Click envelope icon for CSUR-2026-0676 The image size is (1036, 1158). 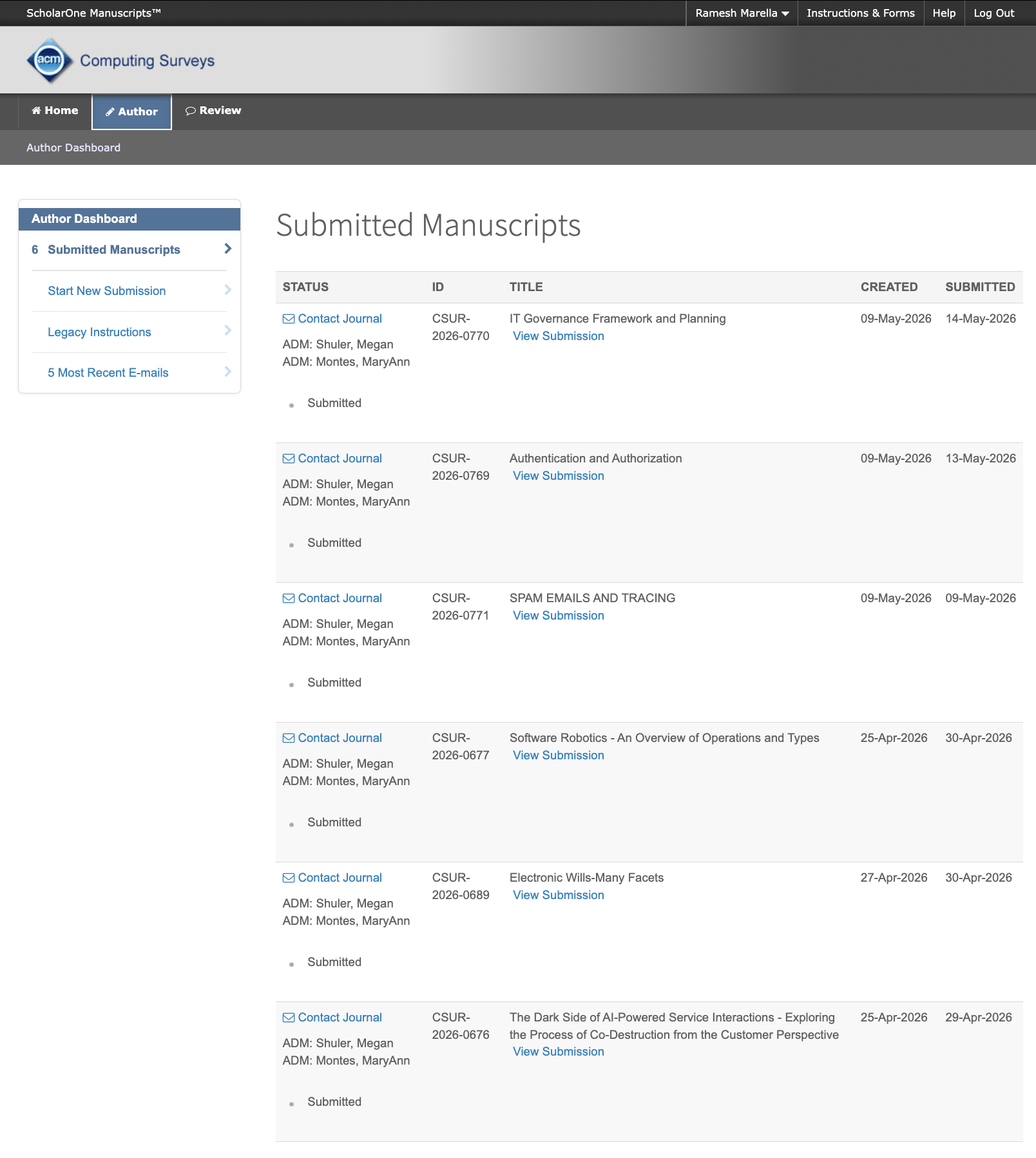[x=289, y=1018]
